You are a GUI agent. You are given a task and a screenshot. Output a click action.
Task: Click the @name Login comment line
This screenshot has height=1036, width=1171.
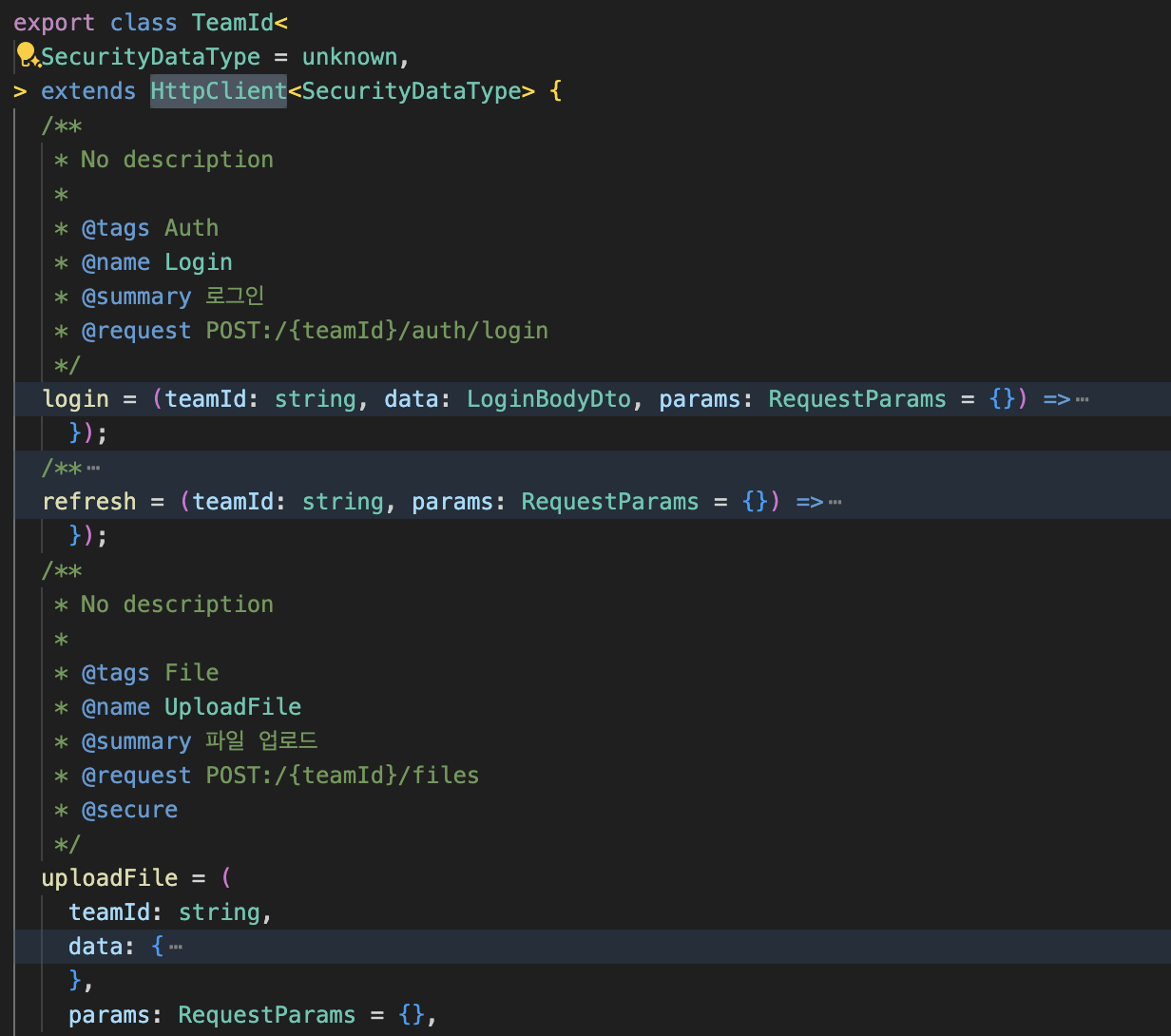[144, 262]
